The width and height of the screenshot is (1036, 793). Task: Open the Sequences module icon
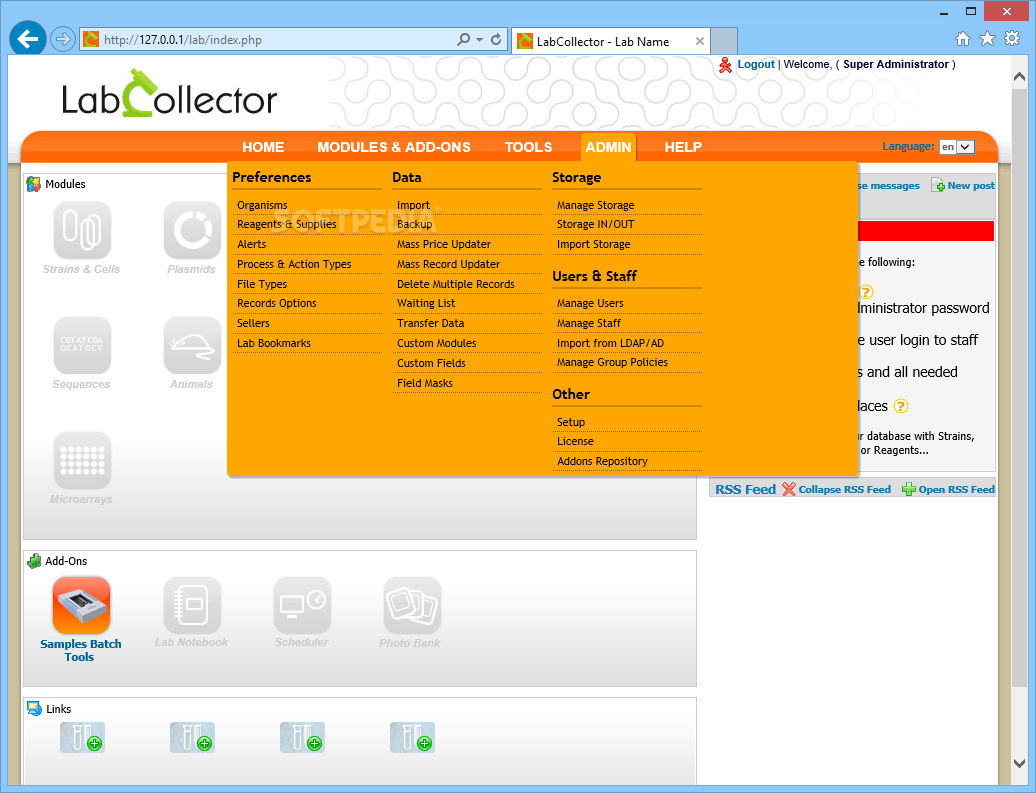82,346
